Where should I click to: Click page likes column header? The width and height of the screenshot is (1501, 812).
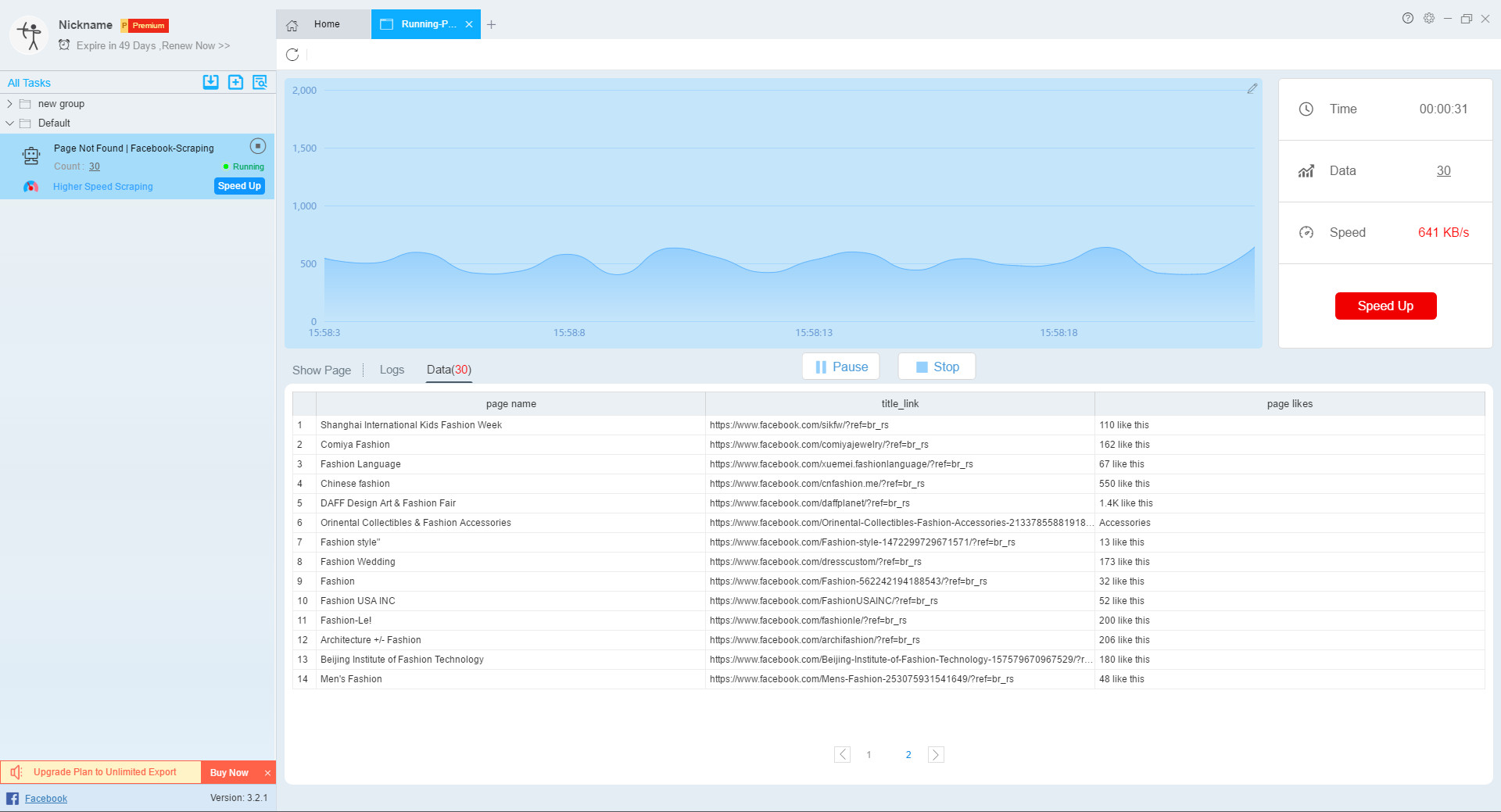pyautogui.click(x=1290, y=404)
